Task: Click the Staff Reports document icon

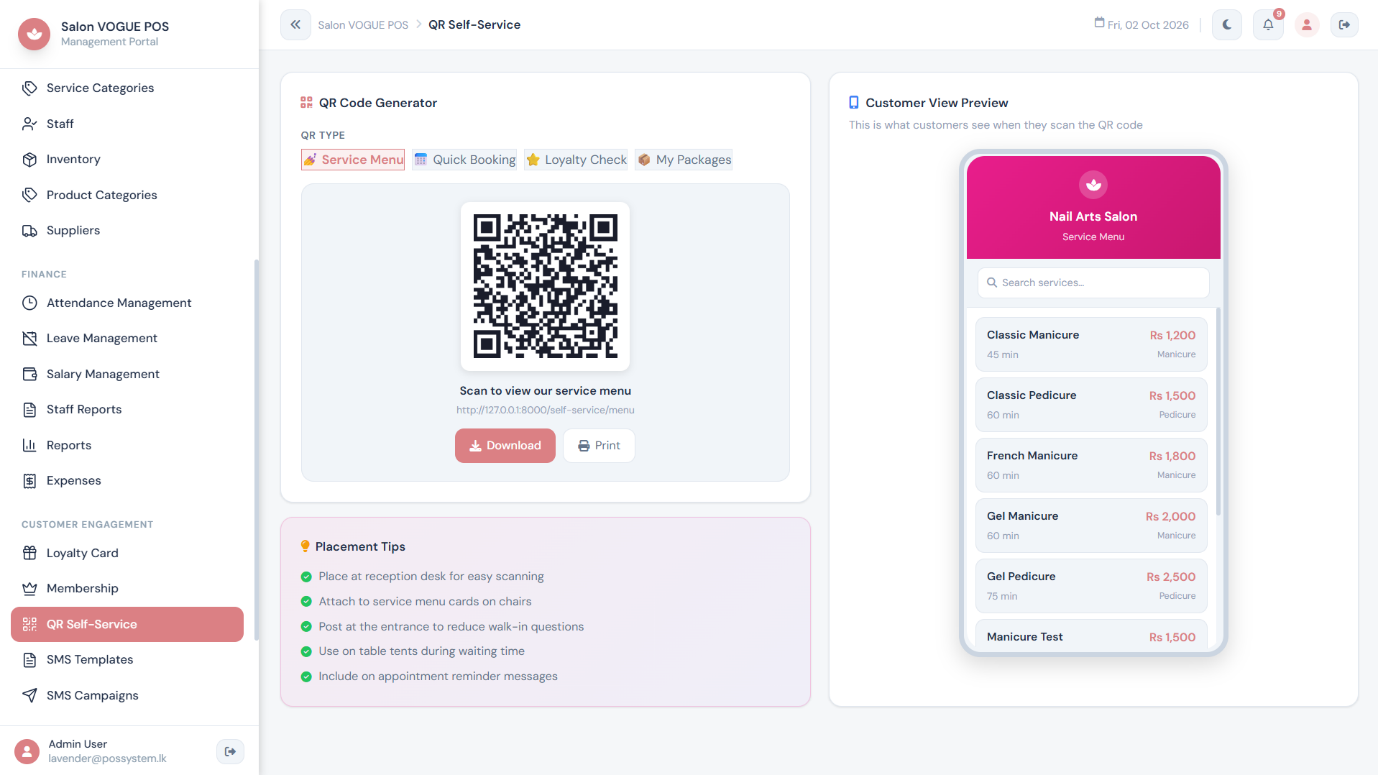Action: click(30, 409)
